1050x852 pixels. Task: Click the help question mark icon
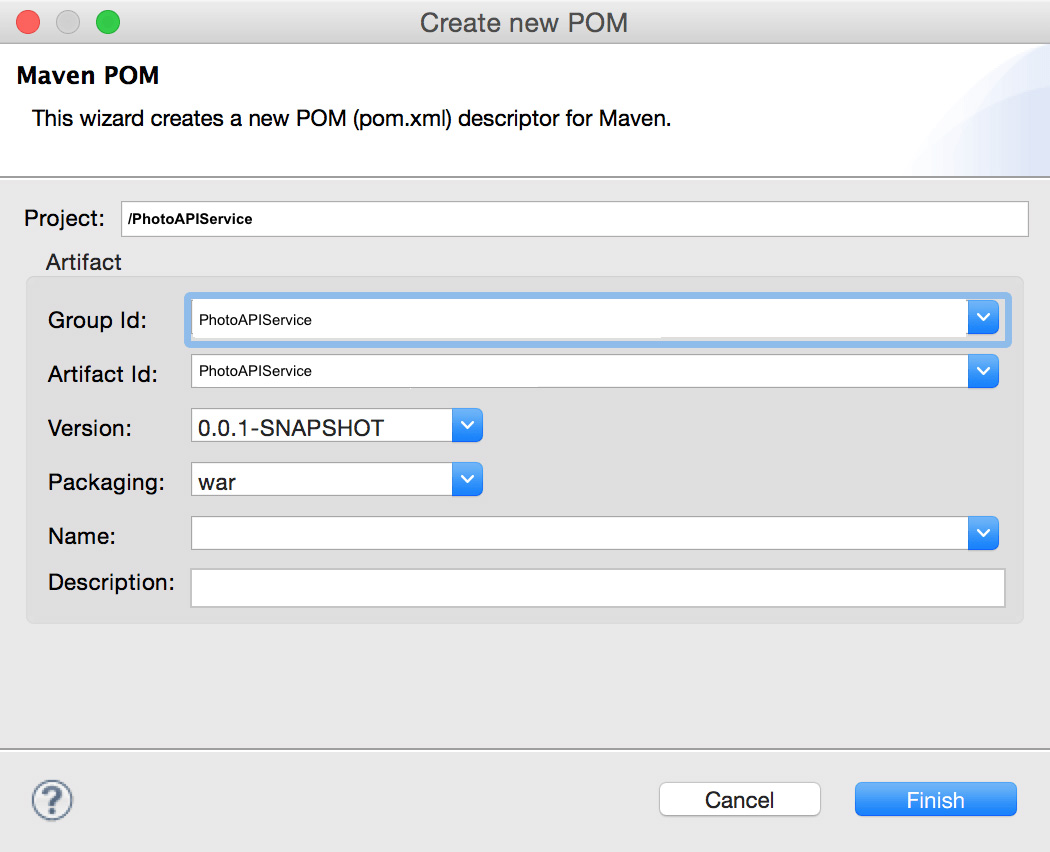tap(53, 800)
